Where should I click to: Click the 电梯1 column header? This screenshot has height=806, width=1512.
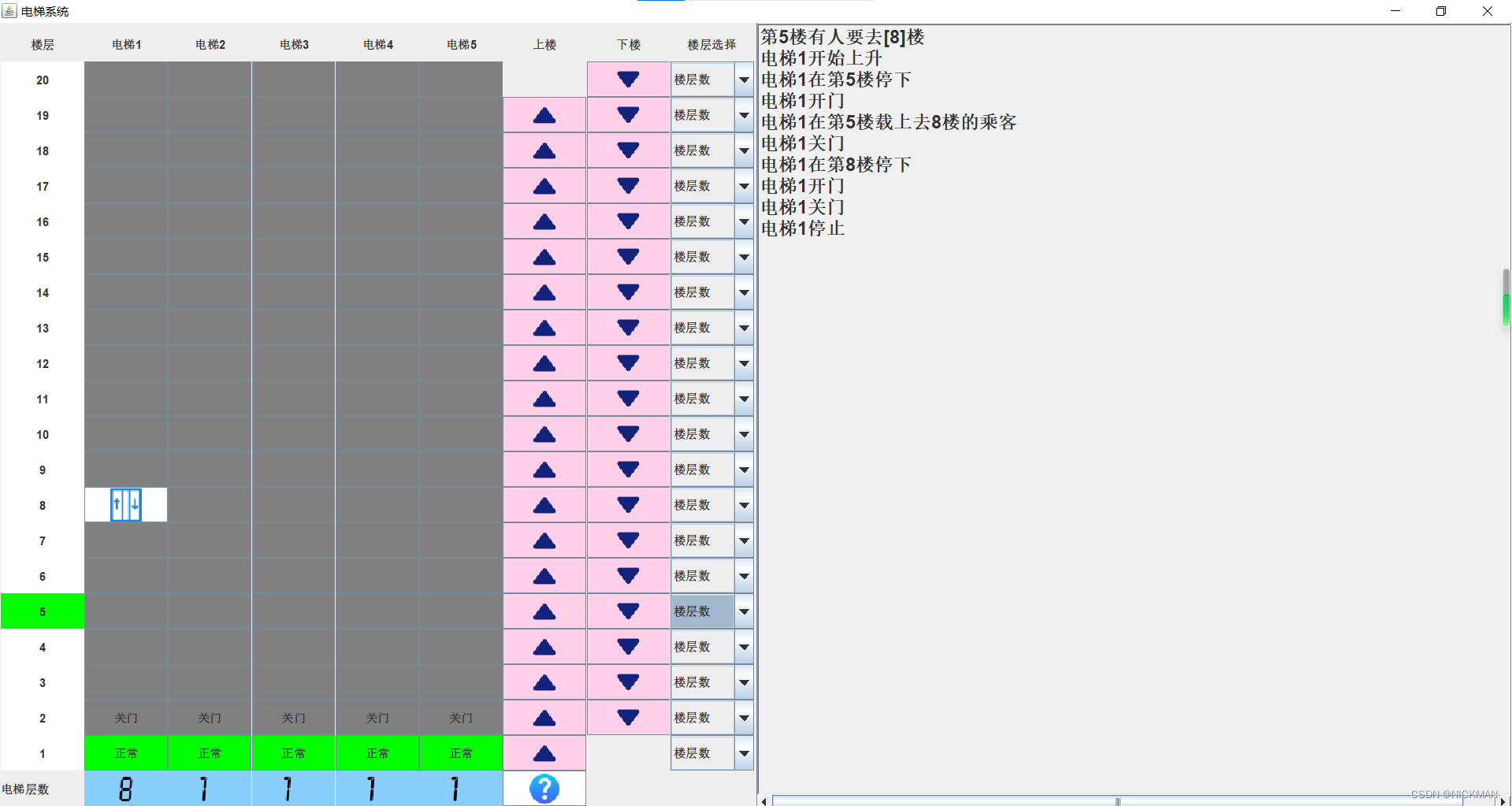pyautogui.click(x=126, y=45)
